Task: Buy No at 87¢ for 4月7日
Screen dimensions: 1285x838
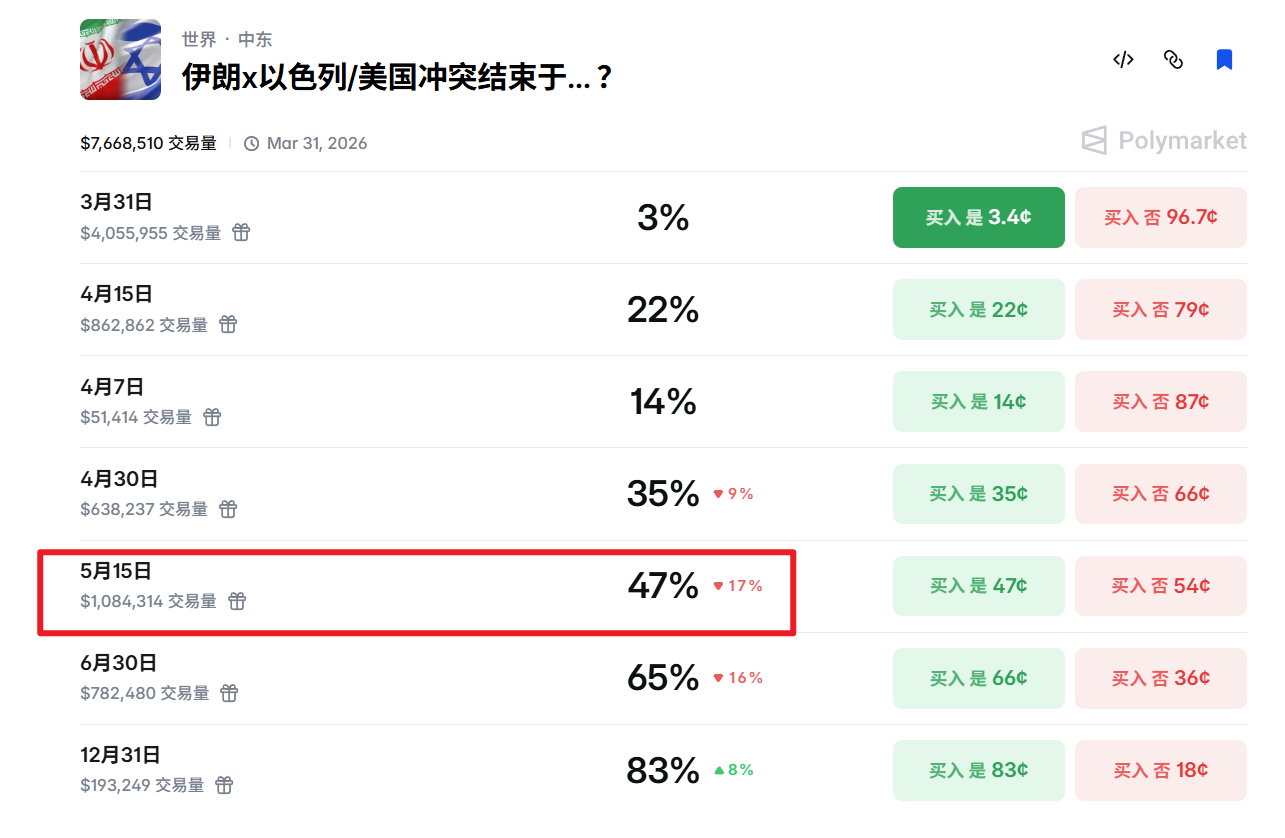Action: pos(1160,402)
